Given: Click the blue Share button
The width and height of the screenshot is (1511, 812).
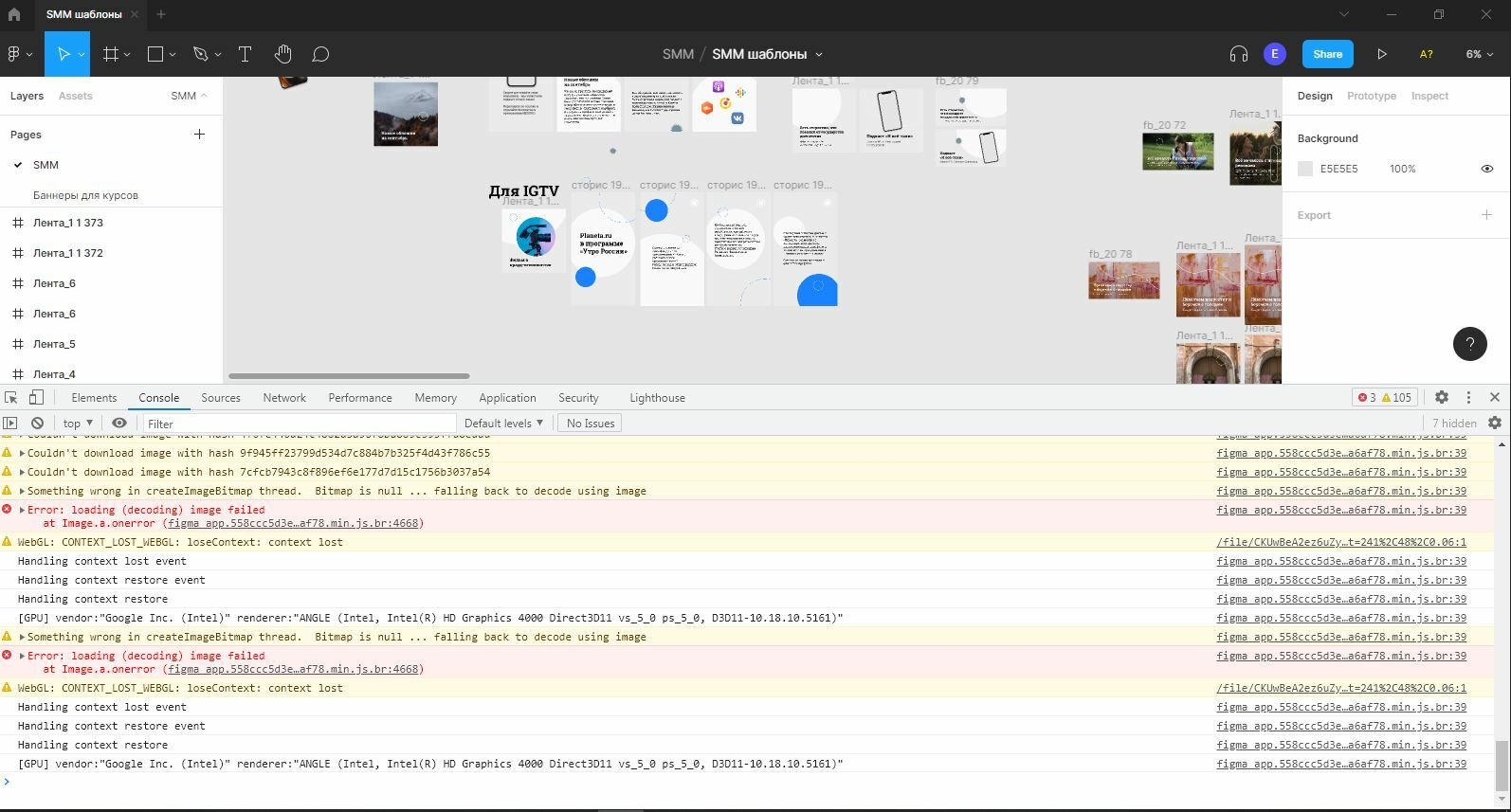Looking at the screenshot, I should tap(1327, 54).
